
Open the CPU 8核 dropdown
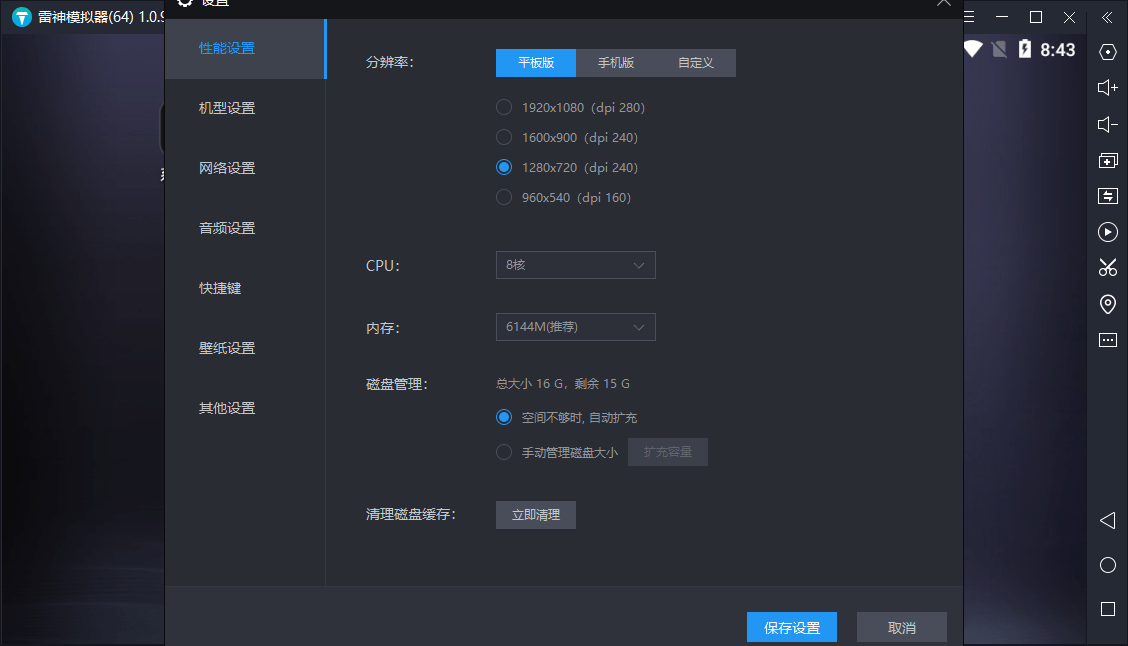tap(575, 265)
